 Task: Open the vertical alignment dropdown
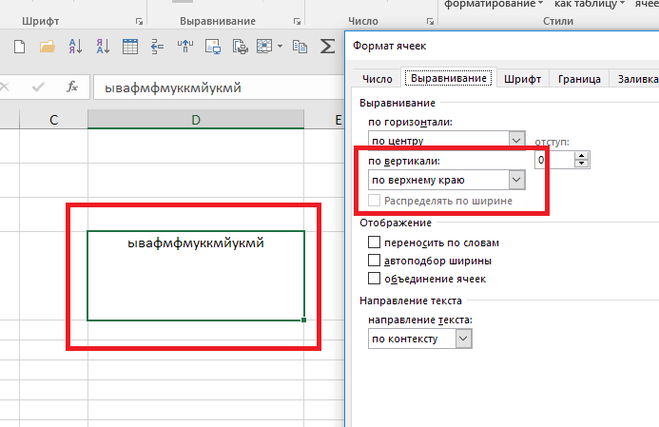(517, 180)
